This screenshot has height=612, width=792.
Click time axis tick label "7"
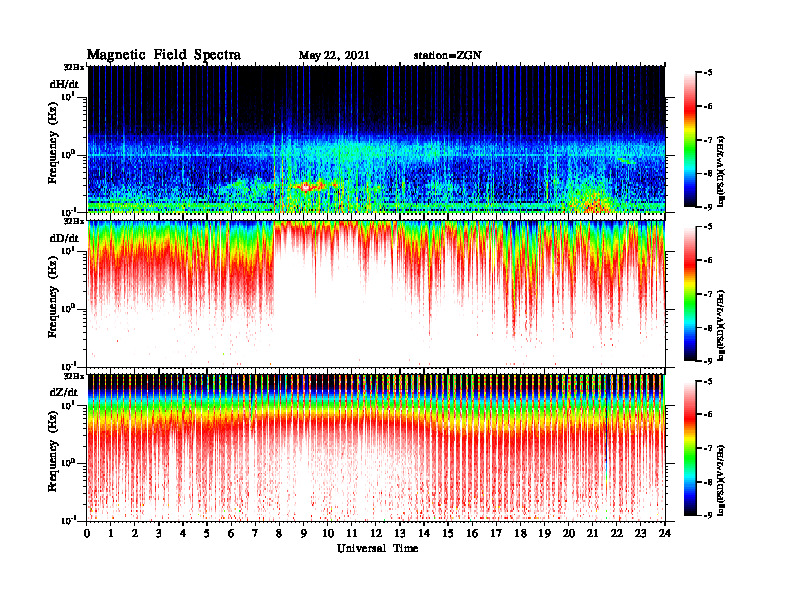coord(255,534)
